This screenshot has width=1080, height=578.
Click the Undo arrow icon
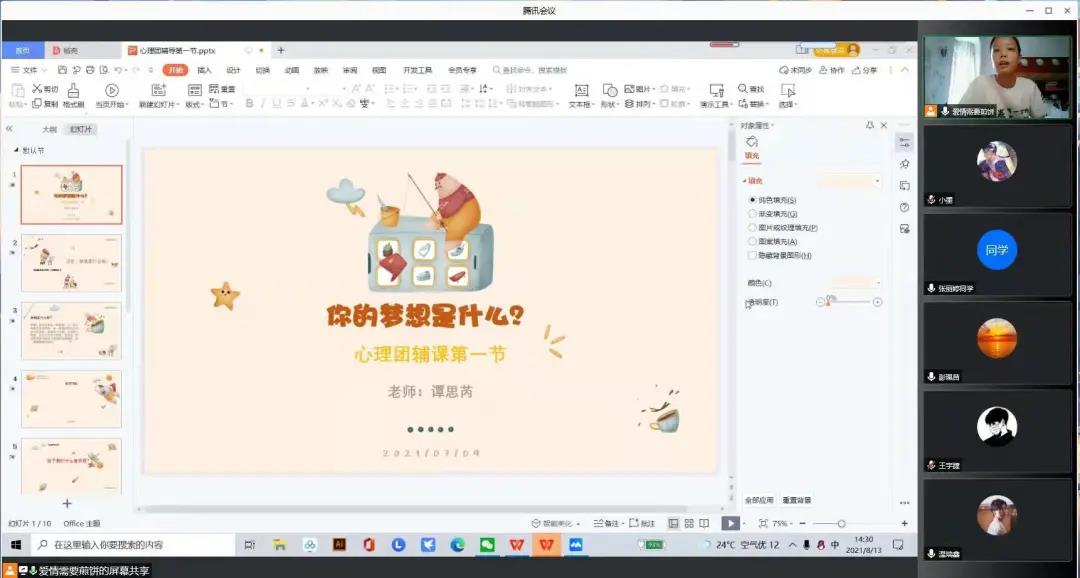(x=118, y=70)
